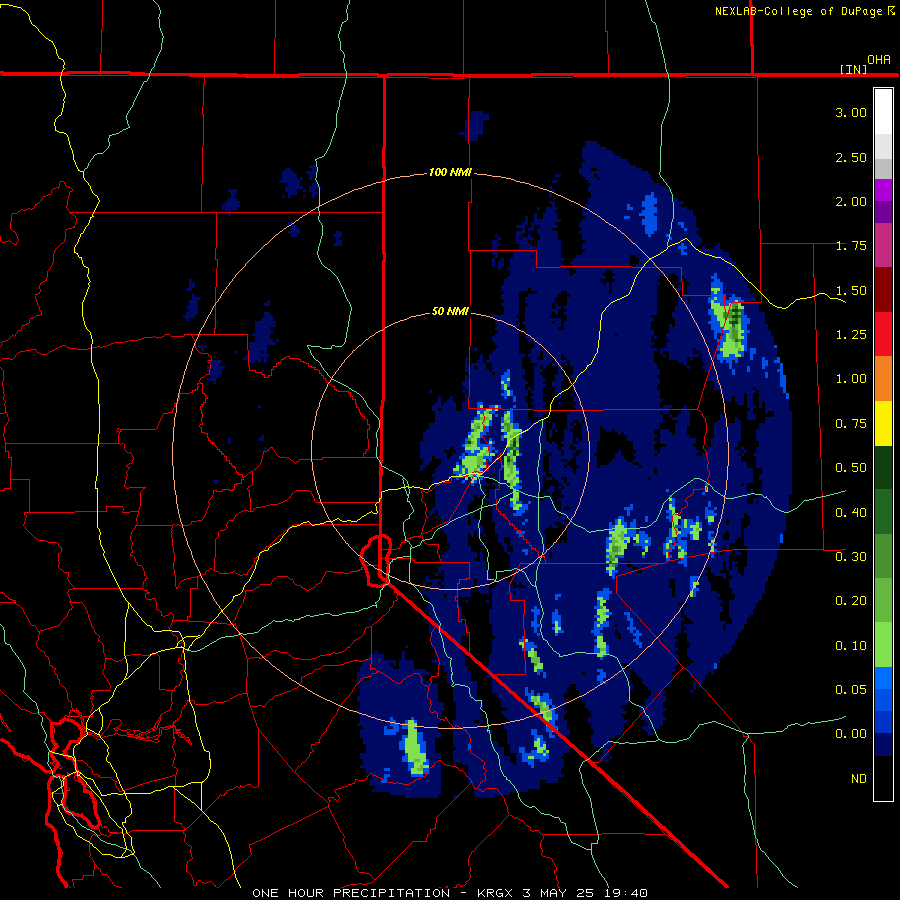Select the 1.50 legend value
Viewport: 900px width, 900px height.
tap(851, 290)
